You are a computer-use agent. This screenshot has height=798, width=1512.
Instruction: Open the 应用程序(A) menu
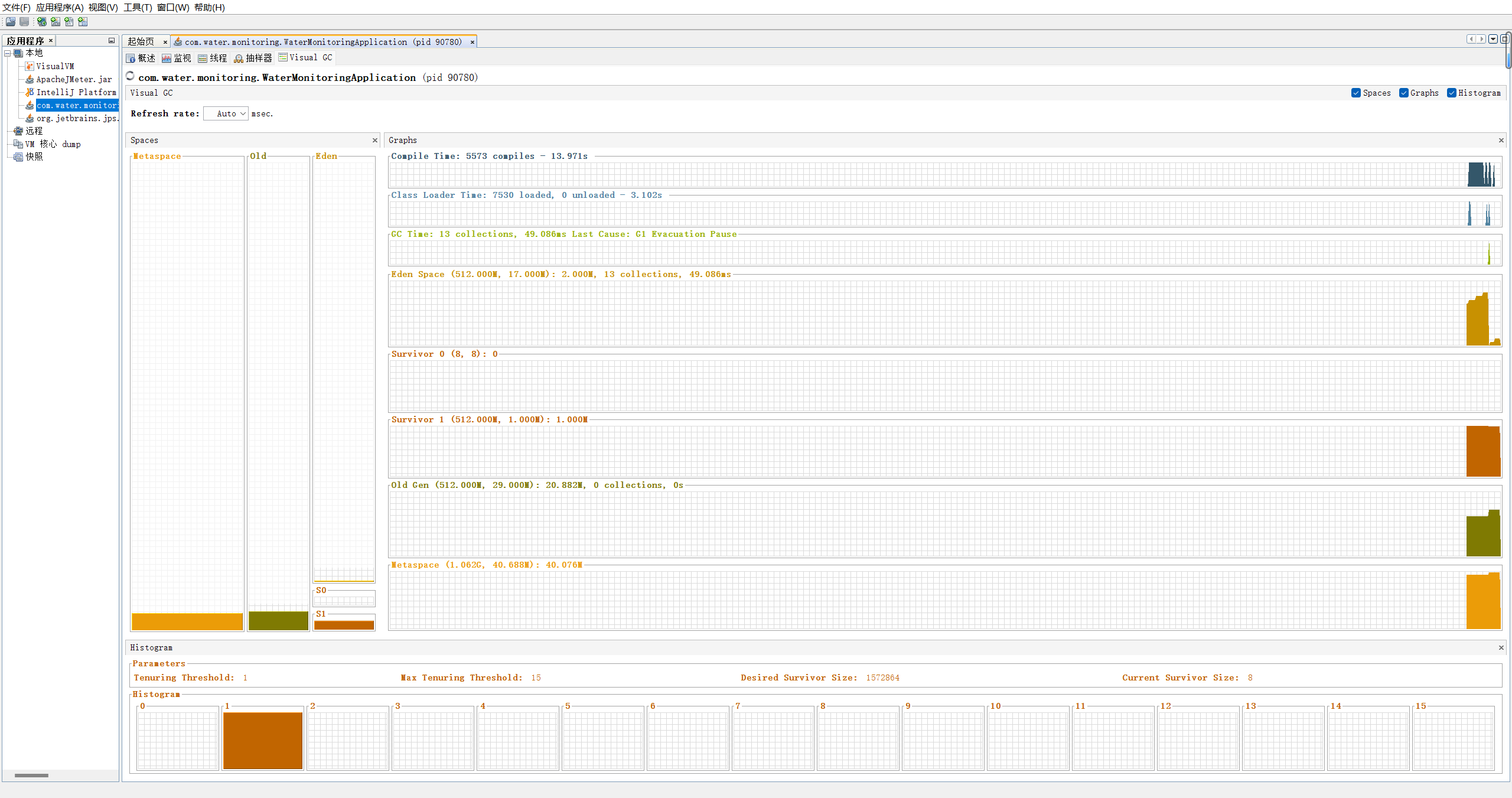pos(60,8)
